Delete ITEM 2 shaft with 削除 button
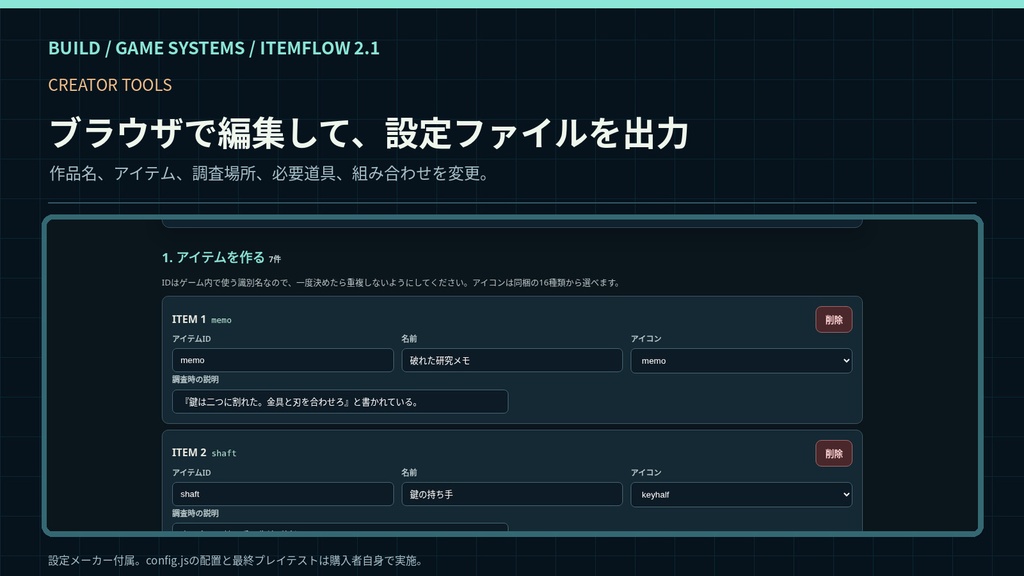 click(x=833, y=454)
